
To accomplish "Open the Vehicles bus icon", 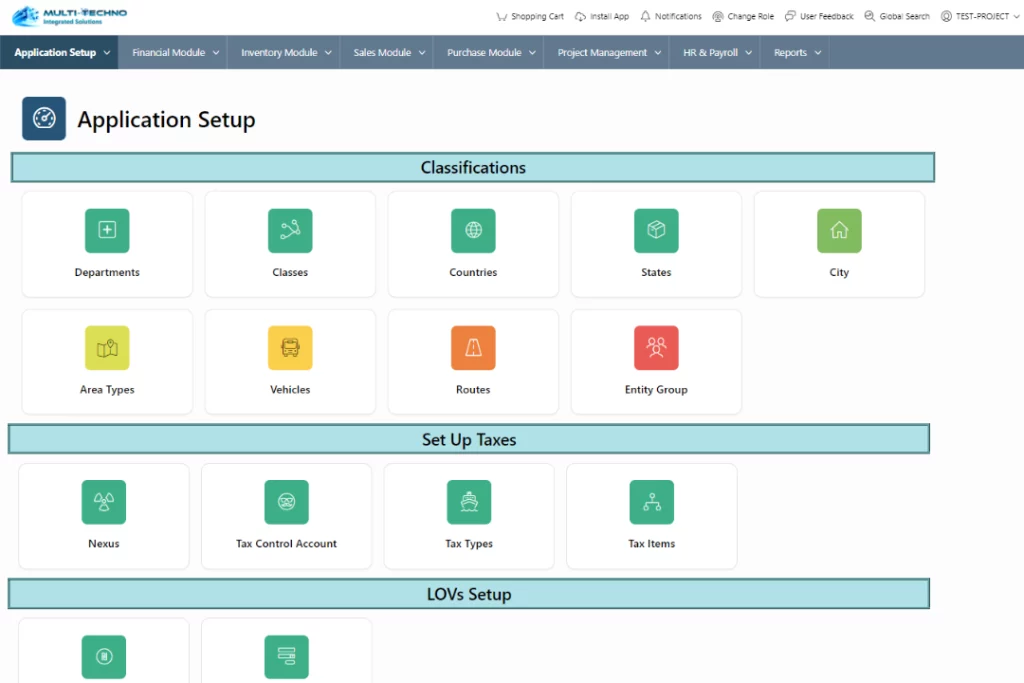I will point(290,348).
